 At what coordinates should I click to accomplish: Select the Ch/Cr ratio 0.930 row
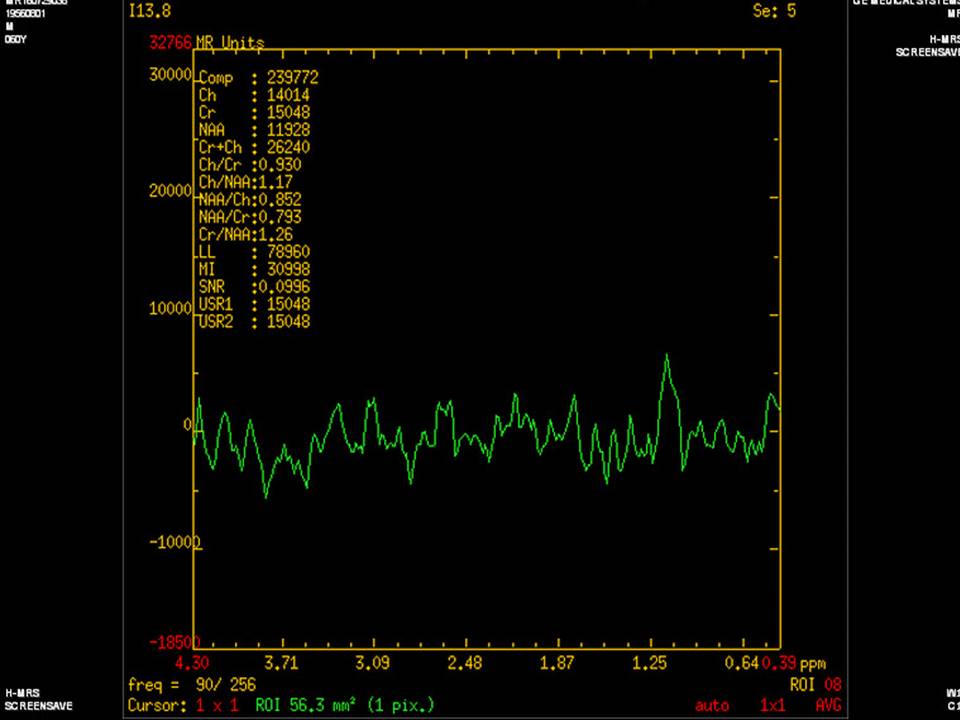(x=250, y=165)
